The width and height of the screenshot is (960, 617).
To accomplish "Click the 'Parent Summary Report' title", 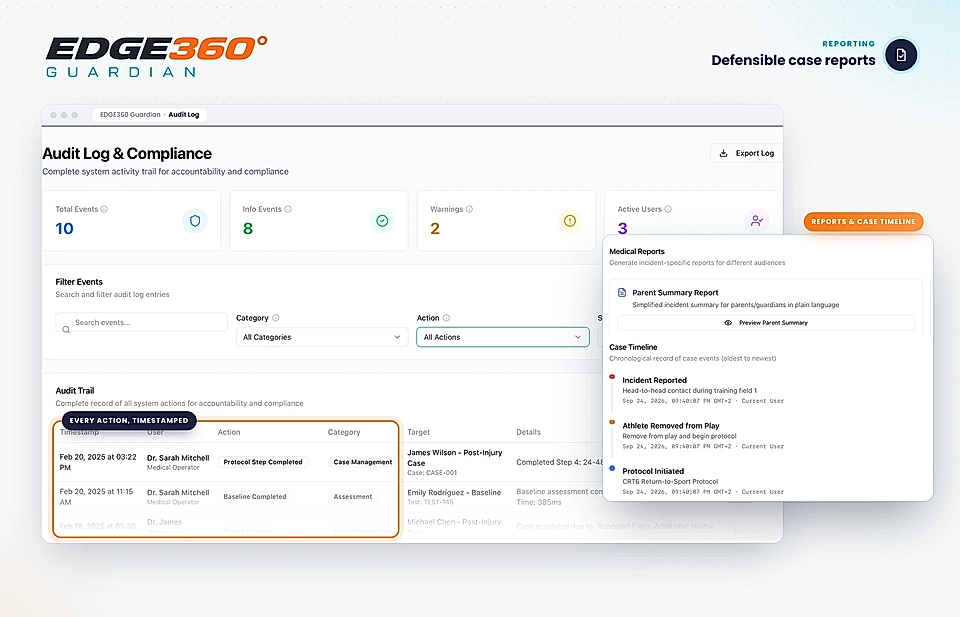I will coord(675,293).
